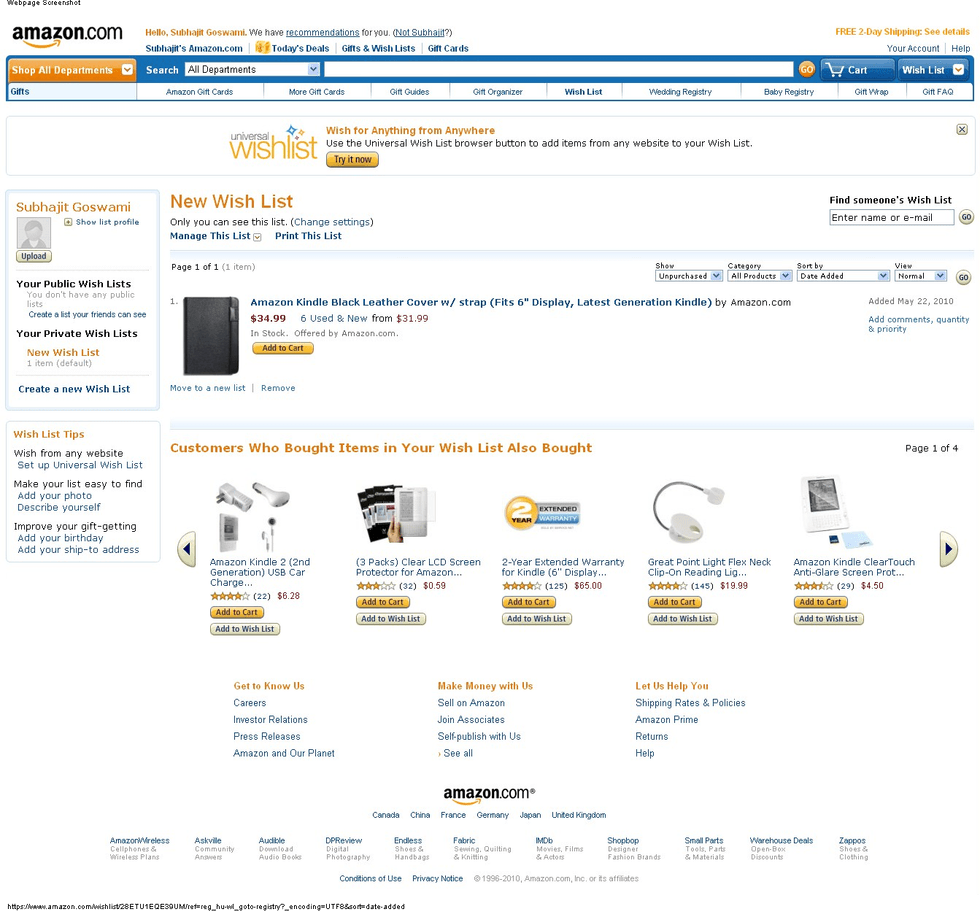Click the Try it now button
980x911 pixels.
tap(352, 159)
